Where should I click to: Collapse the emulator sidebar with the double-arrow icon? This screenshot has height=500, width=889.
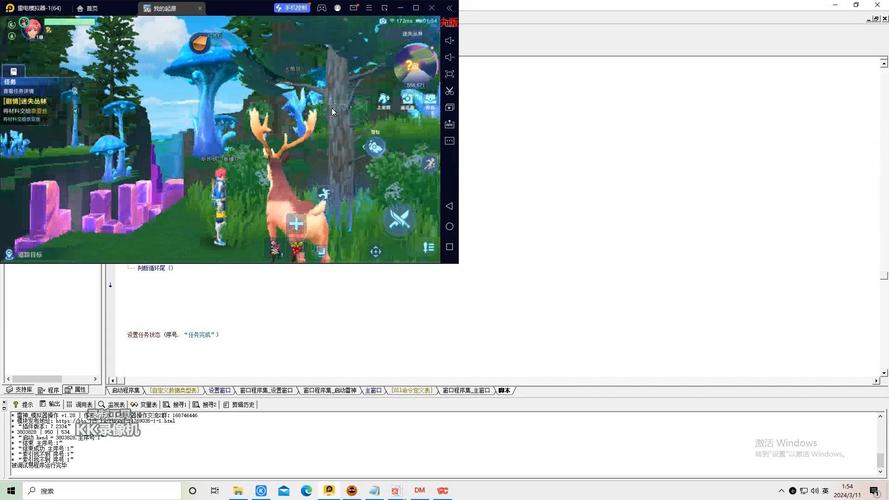449,8
